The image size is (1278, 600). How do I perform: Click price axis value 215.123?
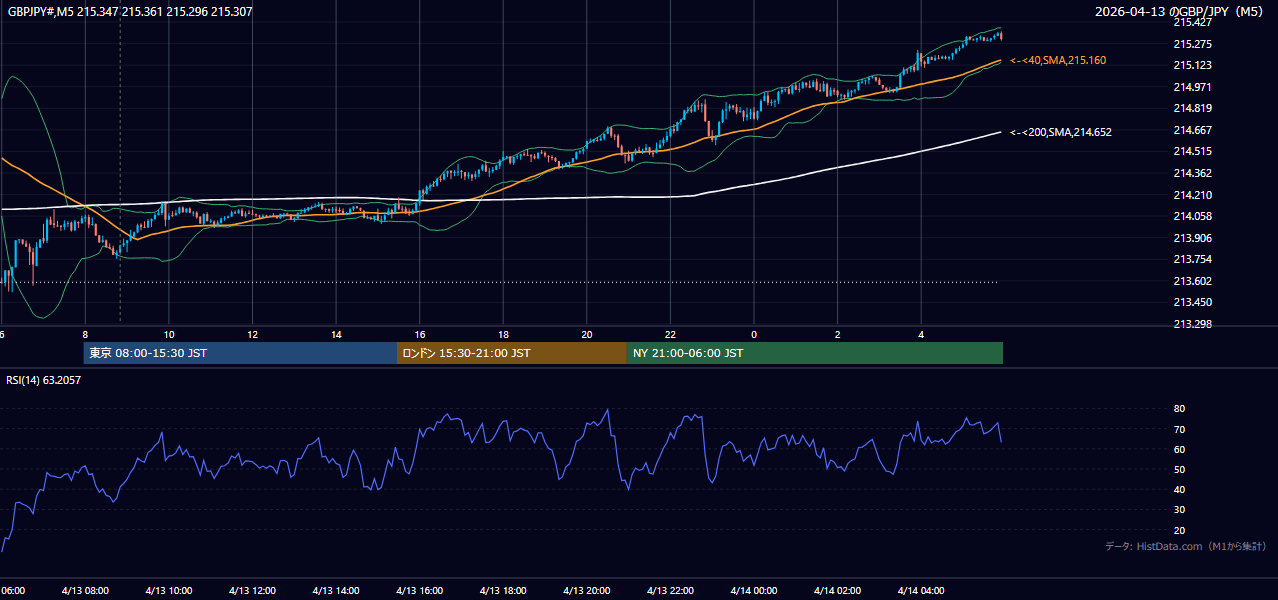1192,66
